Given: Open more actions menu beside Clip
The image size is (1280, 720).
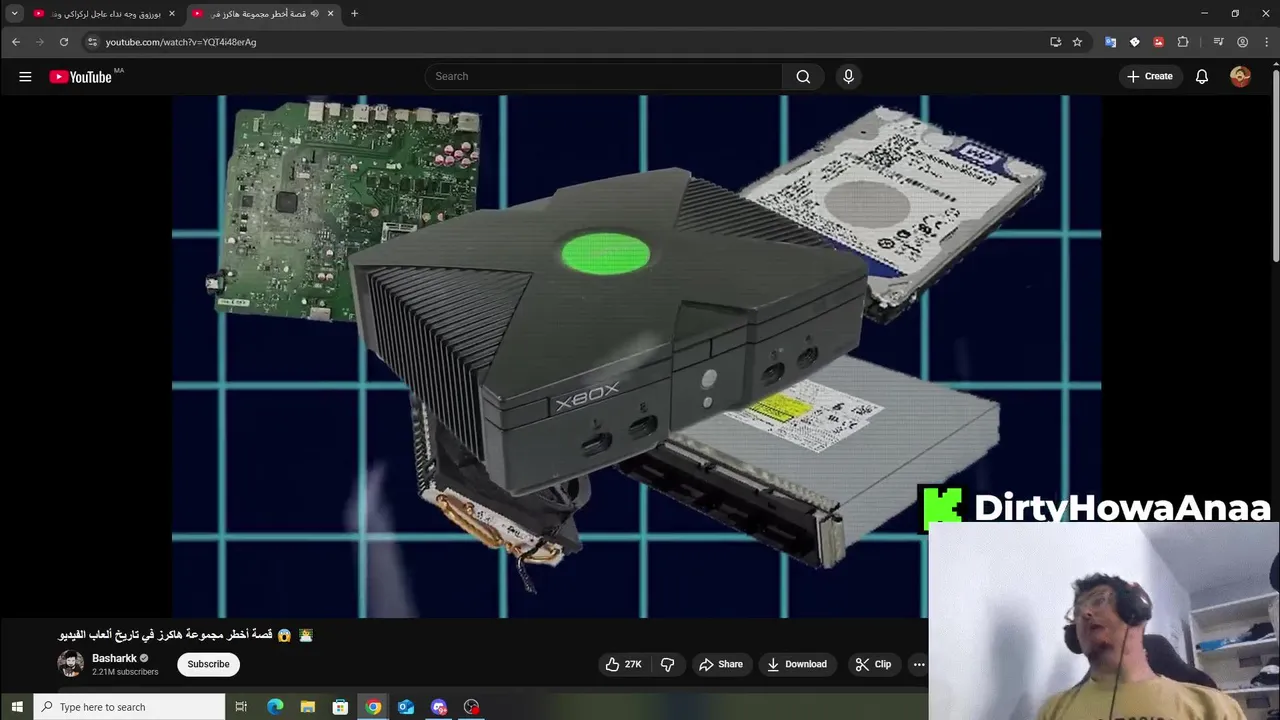Looking at the screenshot, I should (x=919, y=664).
